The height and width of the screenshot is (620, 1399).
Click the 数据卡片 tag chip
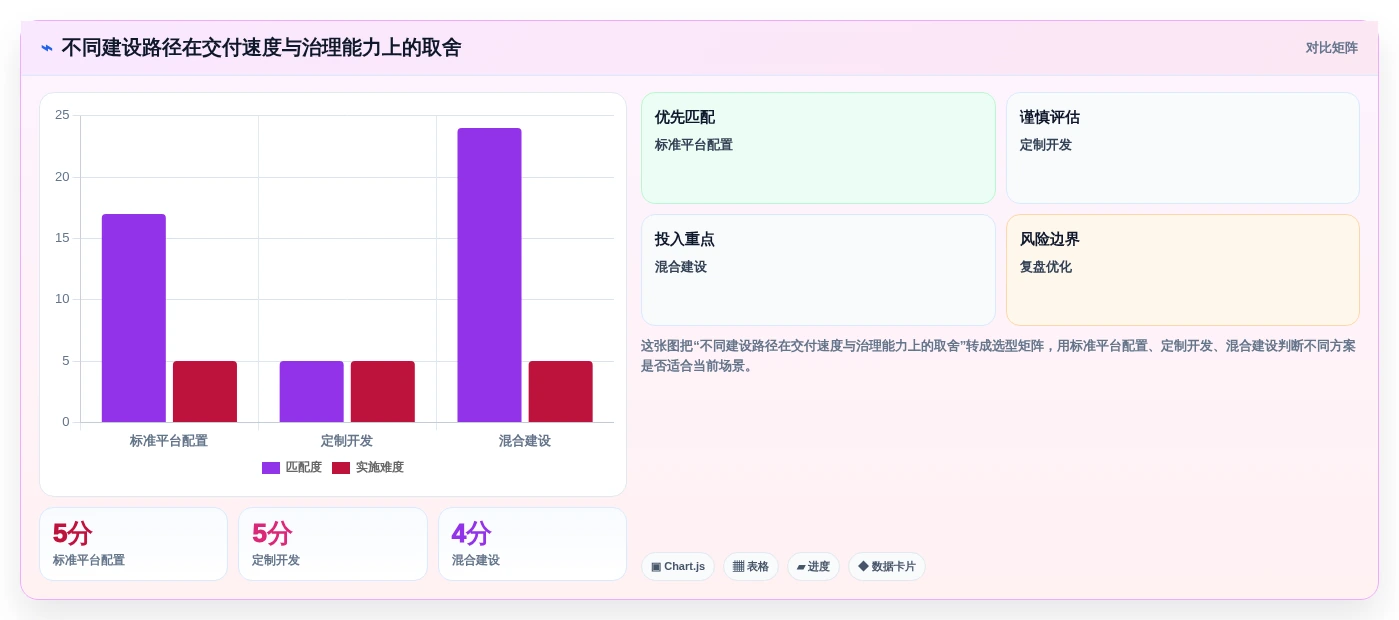click(x=887, y=567)
